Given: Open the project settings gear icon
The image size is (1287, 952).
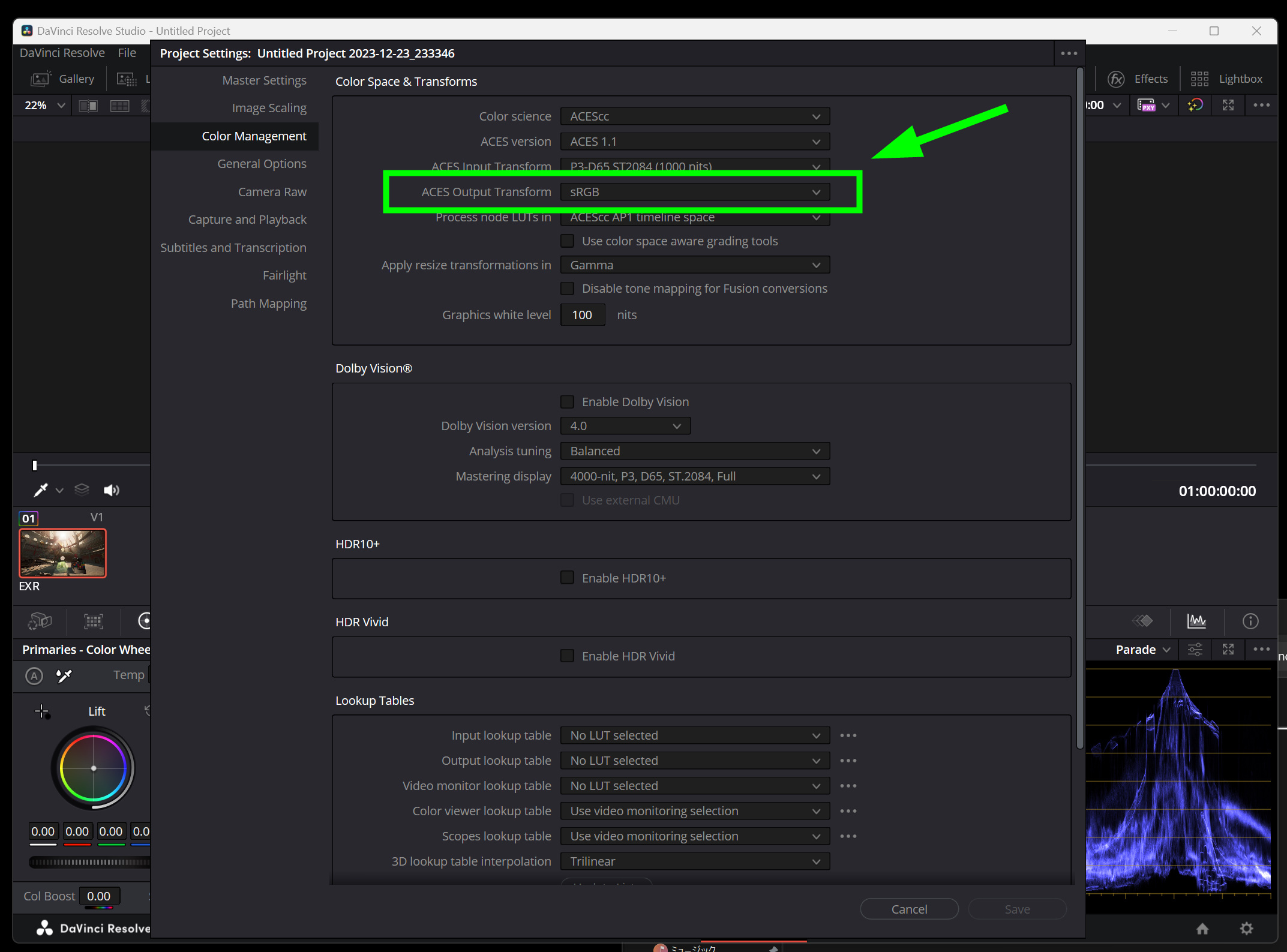Looking at the screenshot, I should pyautogui.click(x=1246, y=928).
